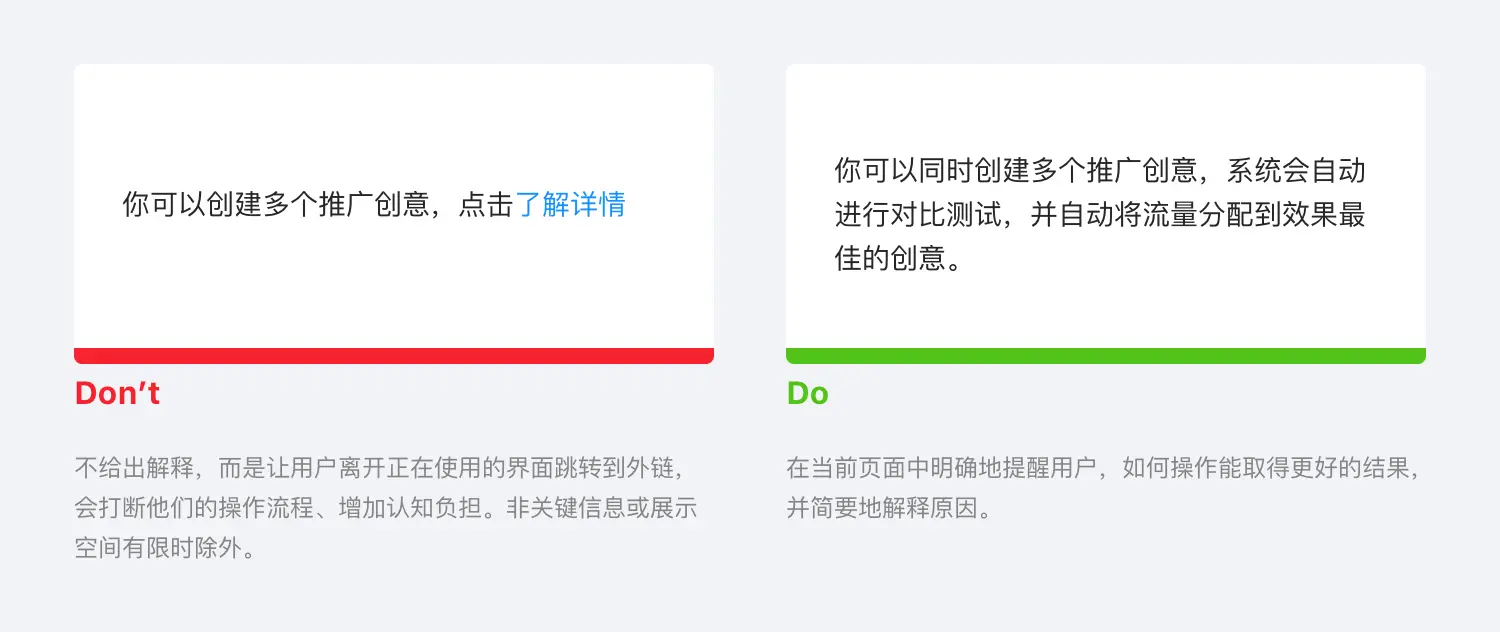
Task: Click the red bar under the left card
Action: click(x=393, y=356)
